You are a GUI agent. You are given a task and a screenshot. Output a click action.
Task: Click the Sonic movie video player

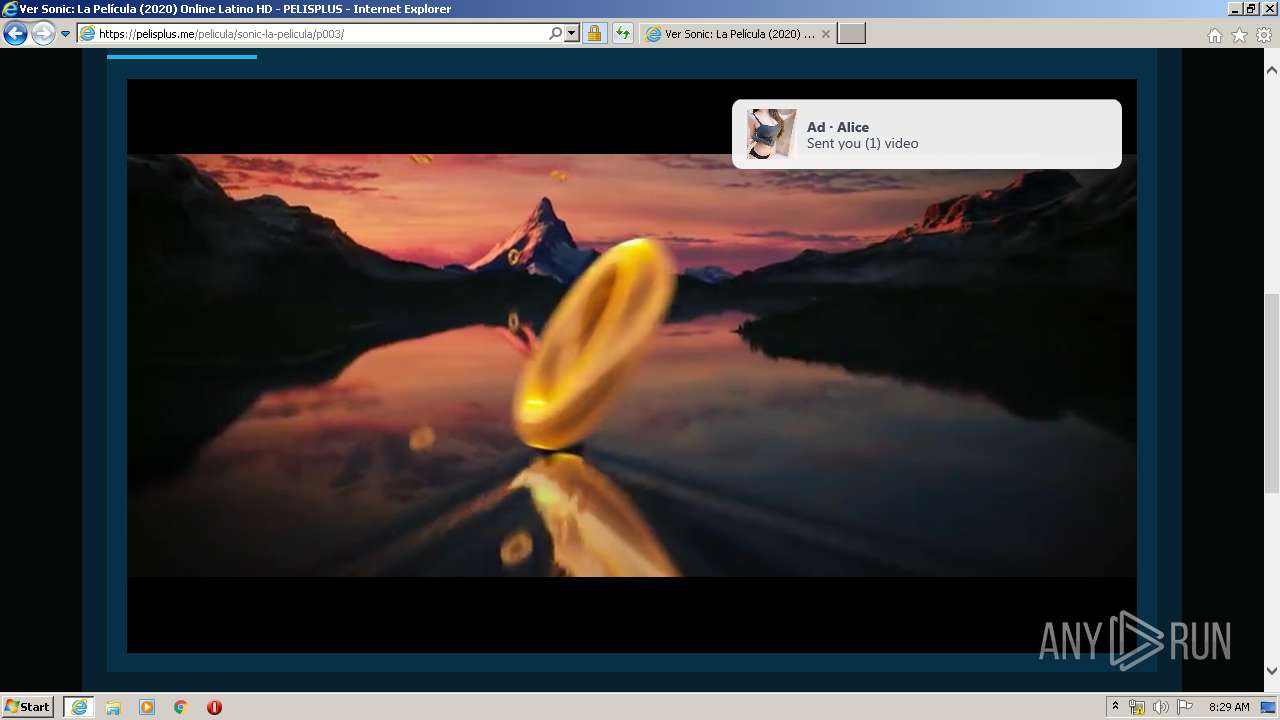pos(632,366)
